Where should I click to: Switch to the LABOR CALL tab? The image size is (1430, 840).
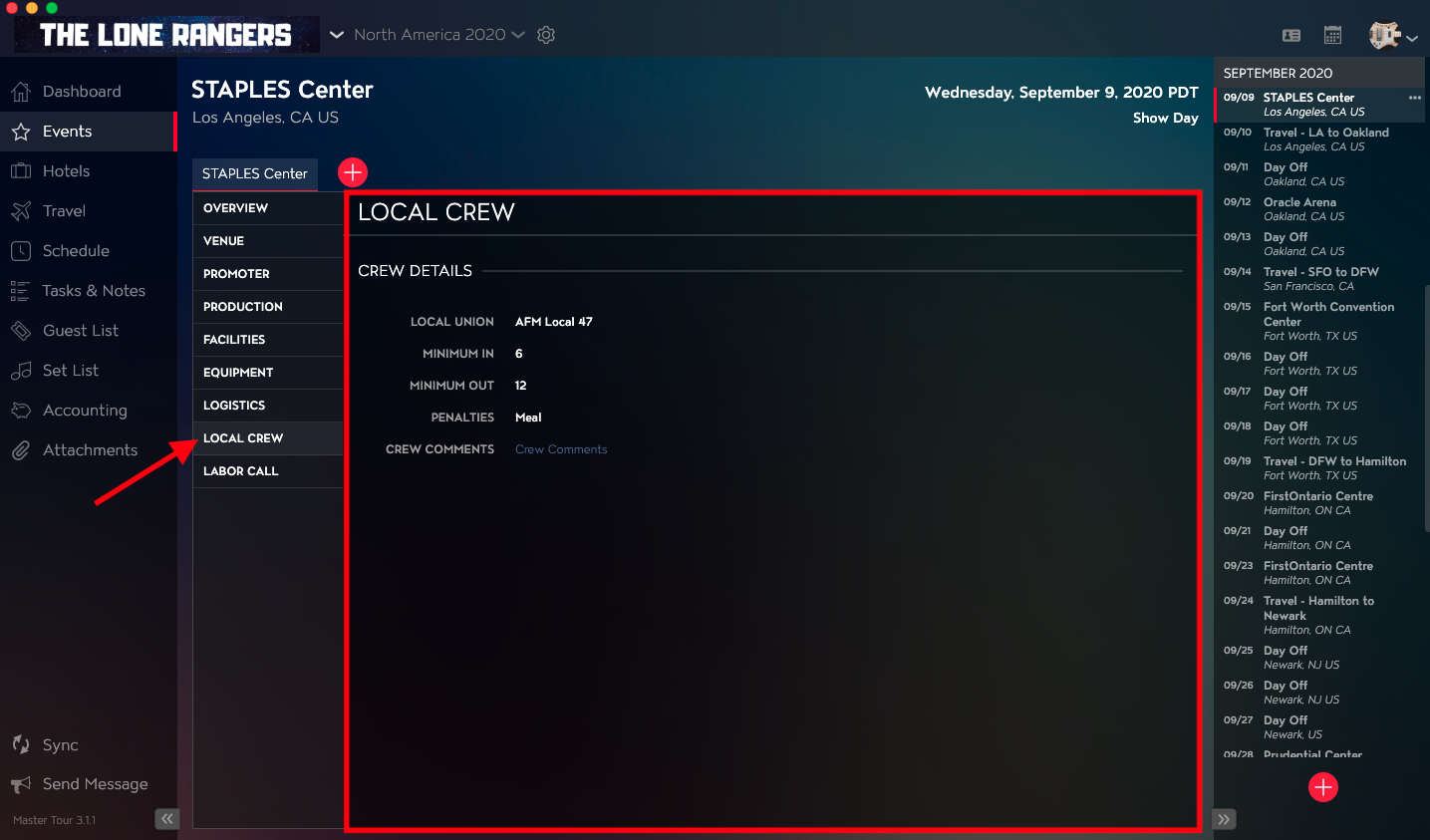click(268, 471)
